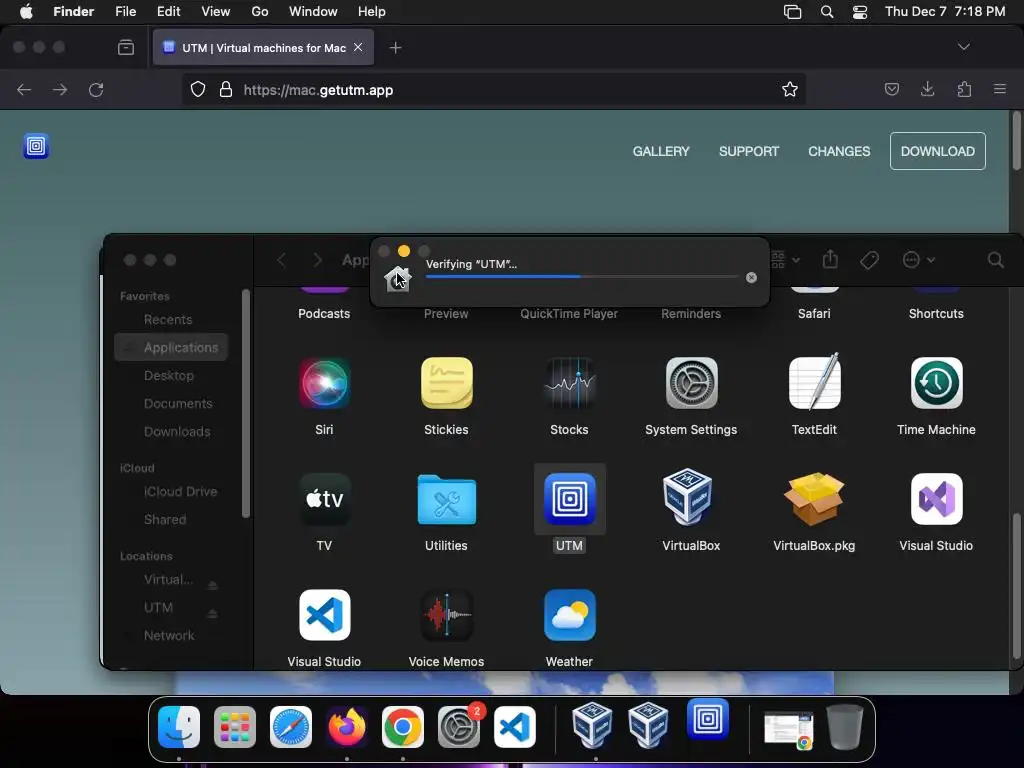Screen dimensions: 1024x768
Task: Open Firefox extensions puzzle icon
Action: pos(964,89)
